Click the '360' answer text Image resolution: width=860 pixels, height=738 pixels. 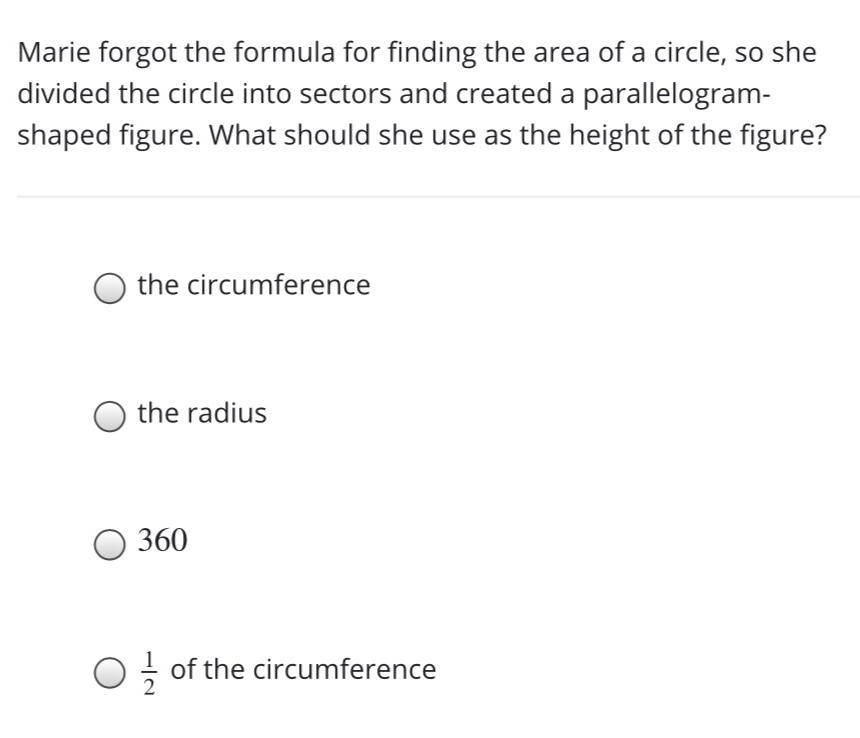tap(162, 540)
